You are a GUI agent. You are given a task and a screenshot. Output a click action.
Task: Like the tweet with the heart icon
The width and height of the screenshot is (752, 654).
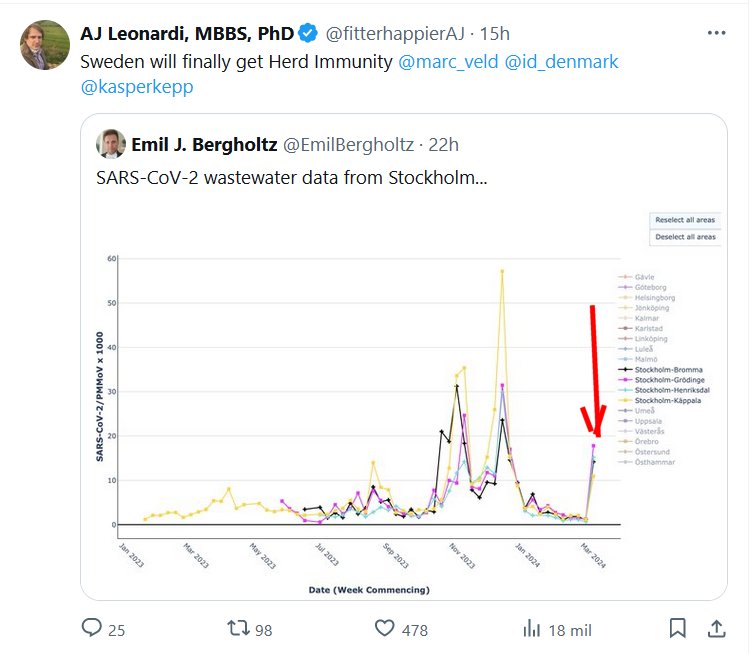point(386,629)
